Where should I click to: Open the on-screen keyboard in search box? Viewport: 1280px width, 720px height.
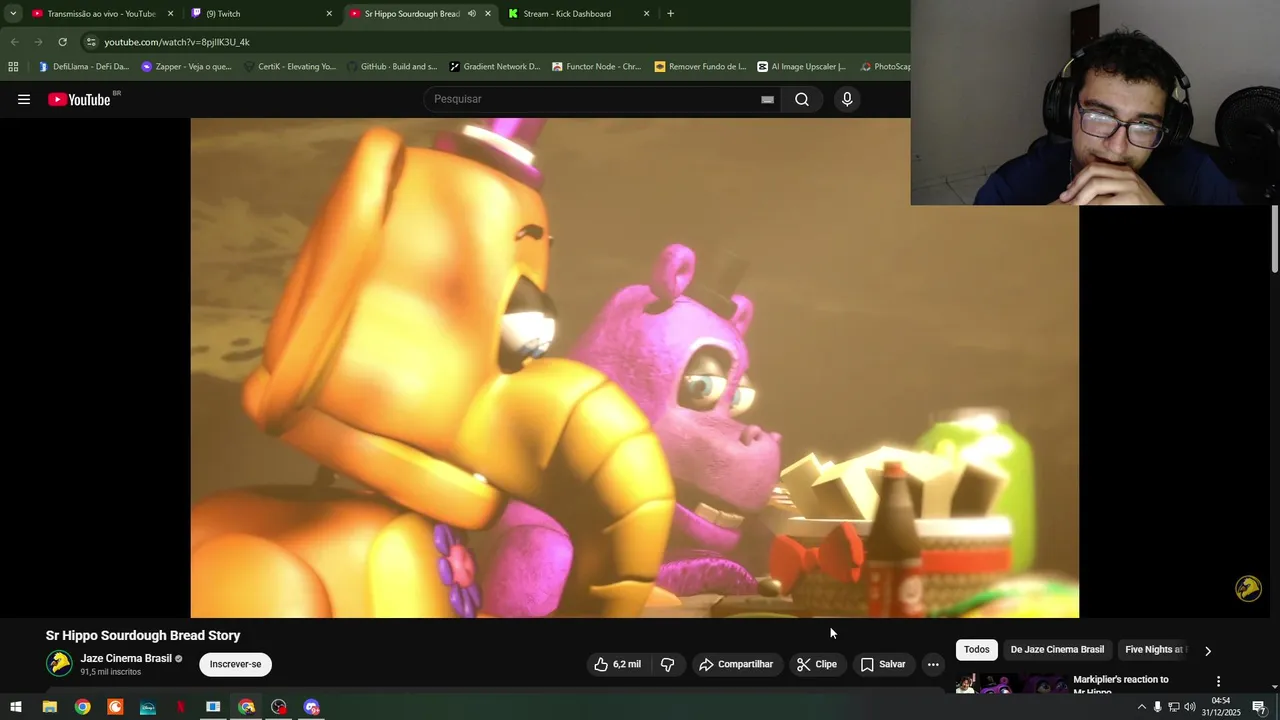pyautogui.click(x=767, y=99)
